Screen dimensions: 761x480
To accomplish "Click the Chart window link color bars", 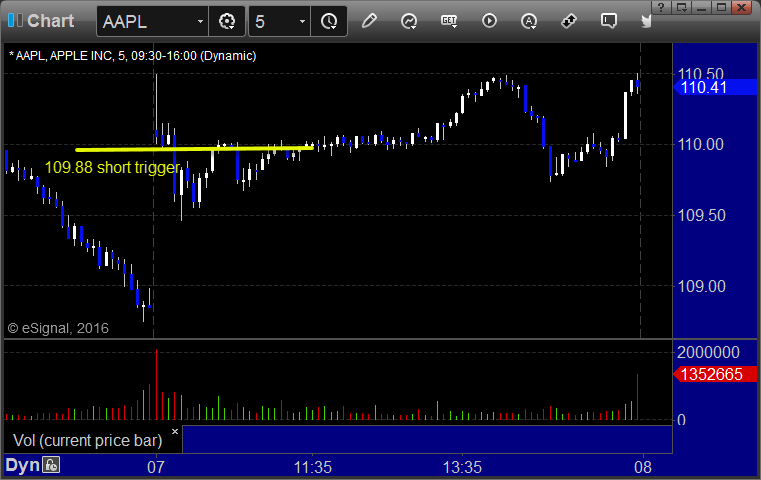I will (15, 20).
